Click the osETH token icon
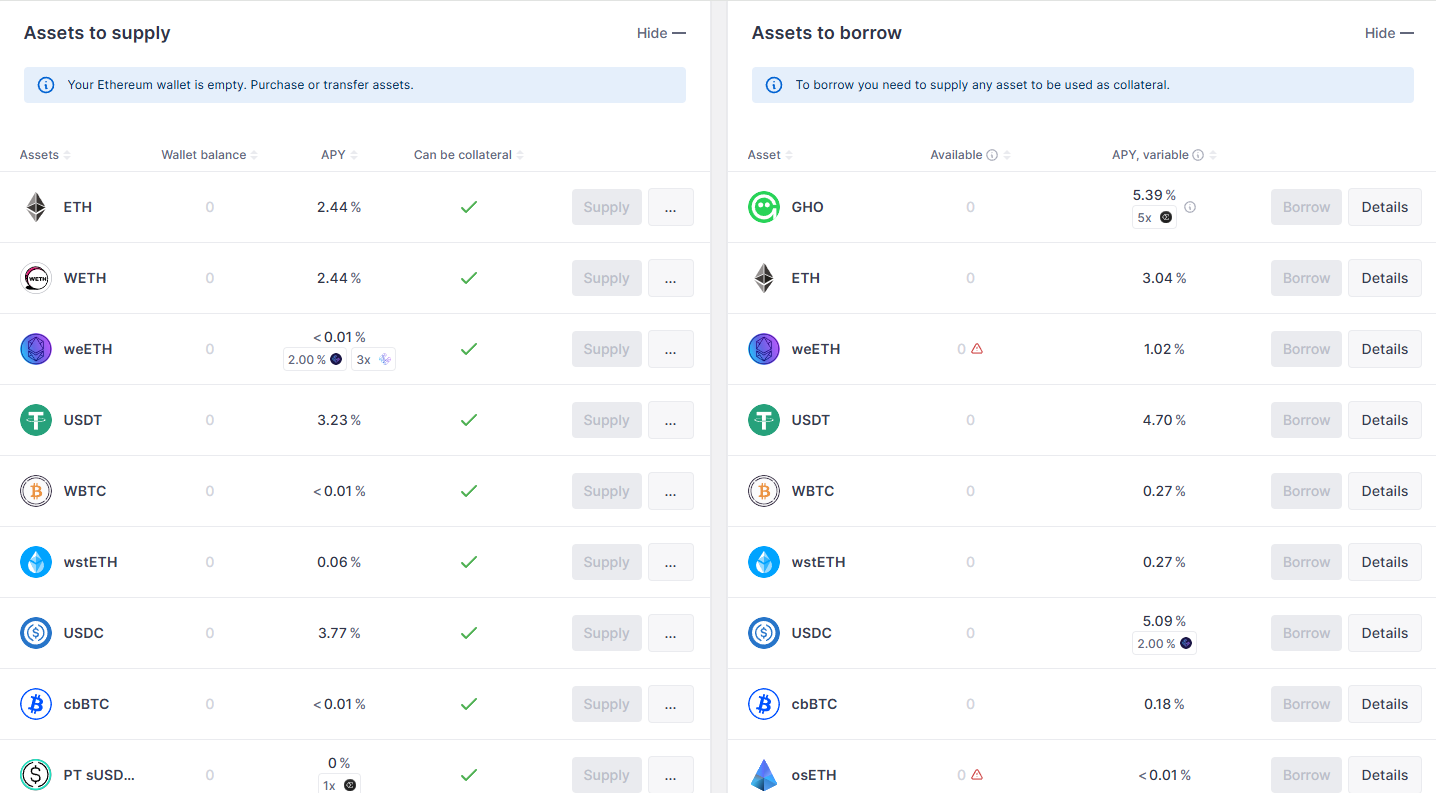 (764, 775)
